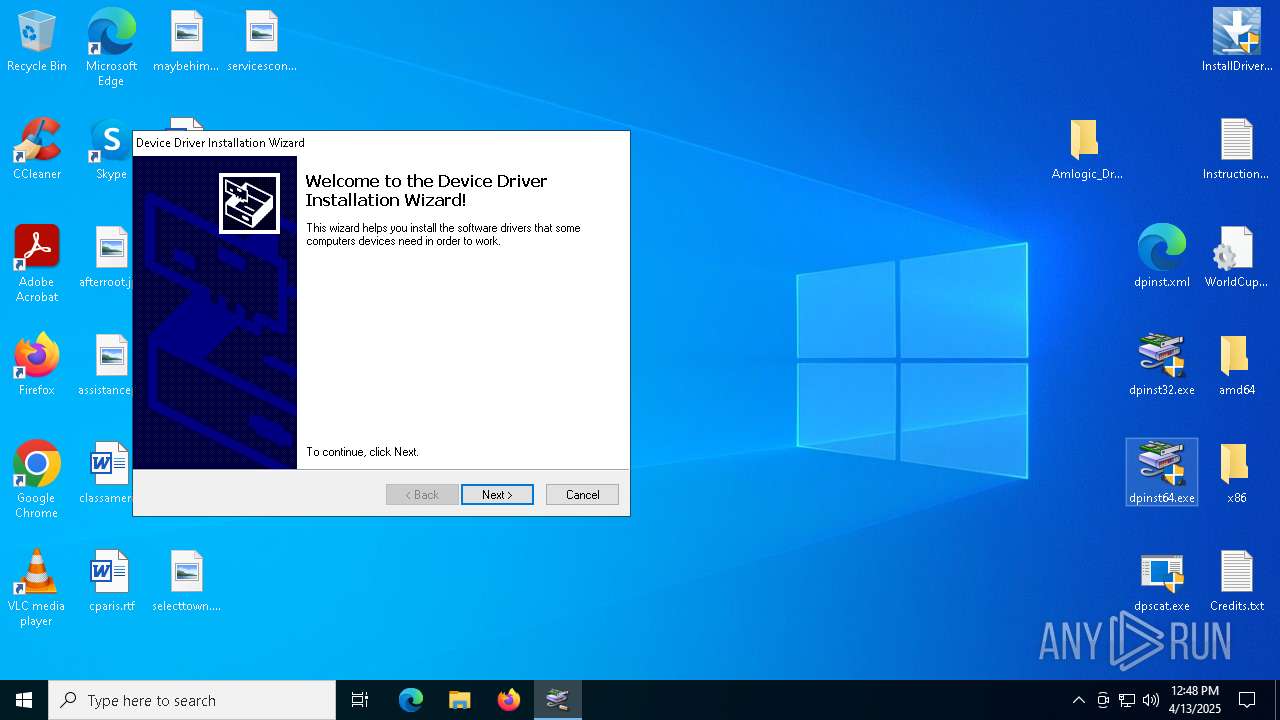The image size is (1280, 720).
Task: Select the Microsoft Edge desktop shortcut
Action: [111, 48]
